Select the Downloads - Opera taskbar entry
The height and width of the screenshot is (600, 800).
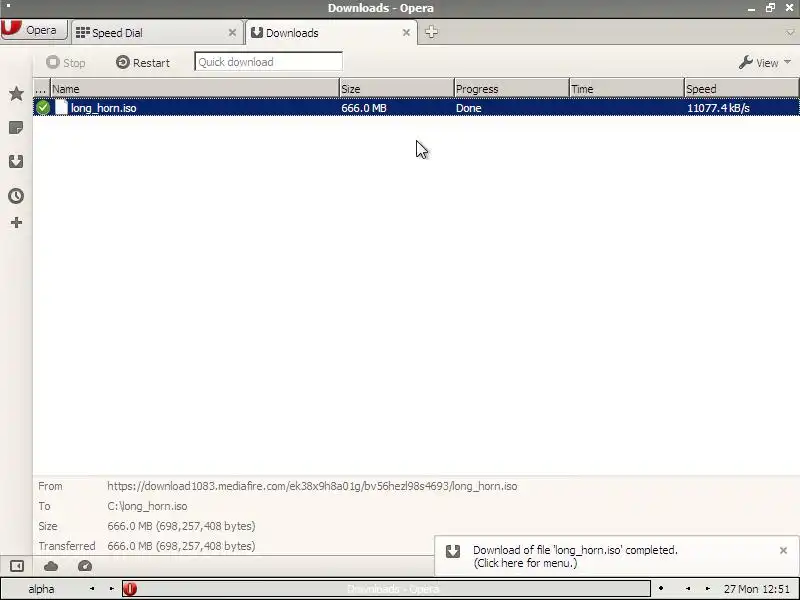tap(387, 589)
